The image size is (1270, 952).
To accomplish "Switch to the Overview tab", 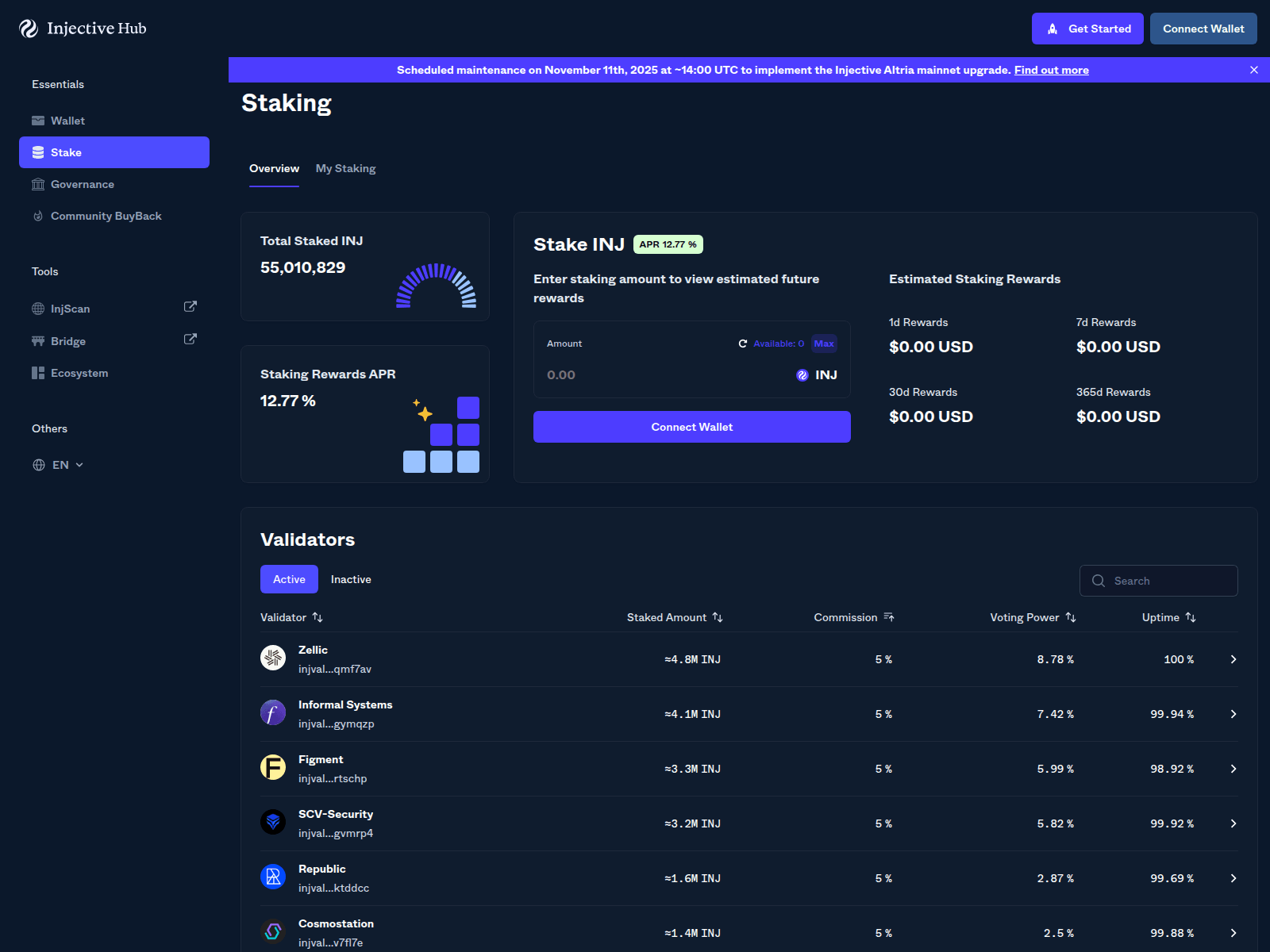I will coord(274,168).
